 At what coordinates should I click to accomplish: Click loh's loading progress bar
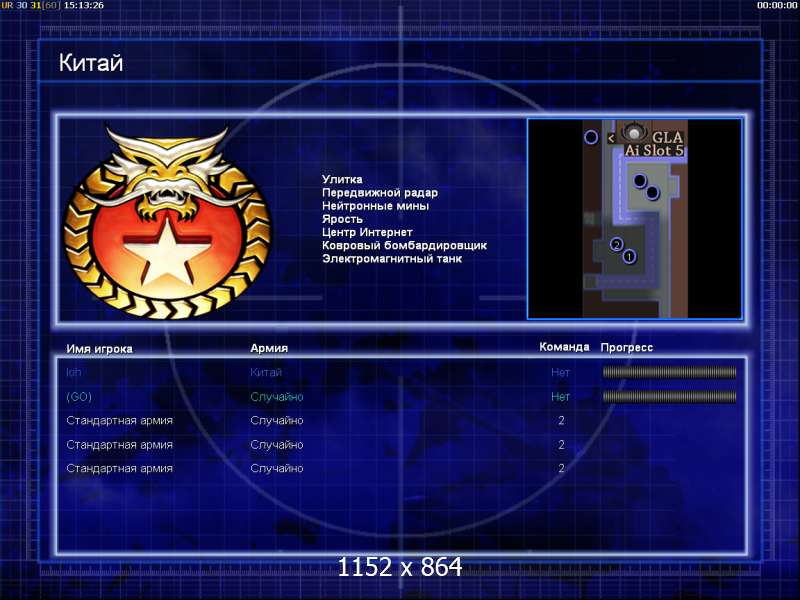pos(669,372)
